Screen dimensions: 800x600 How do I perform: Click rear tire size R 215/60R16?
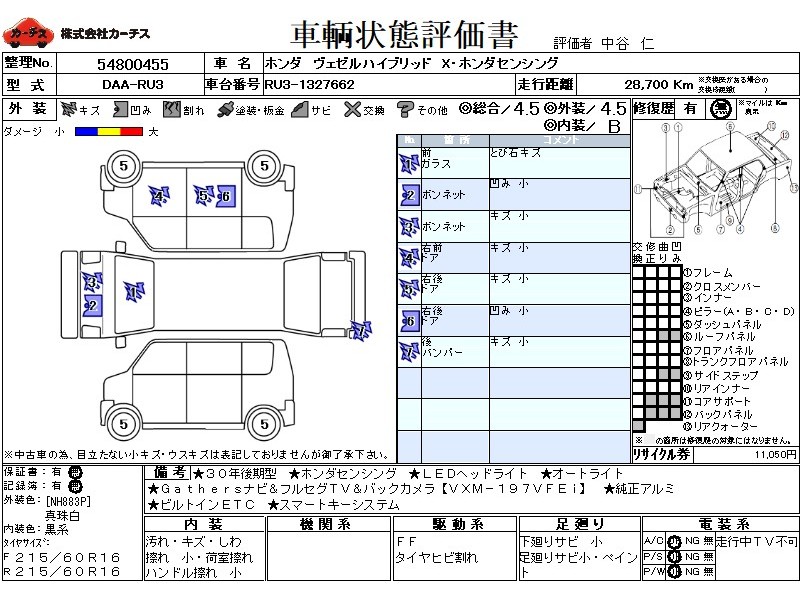(62, 572)
